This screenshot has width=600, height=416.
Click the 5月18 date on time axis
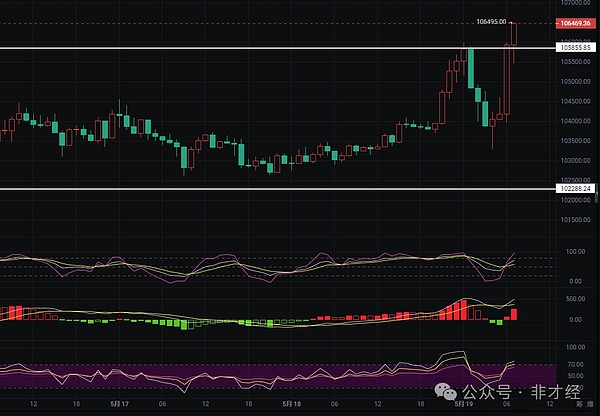pyautogui.click(x=290, y=406)
